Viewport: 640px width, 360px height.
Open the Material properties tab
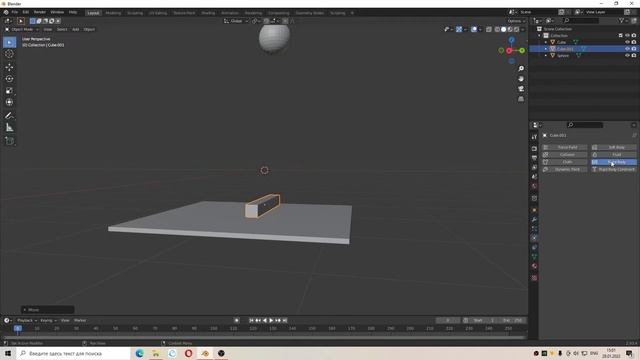tap(534, 266)
